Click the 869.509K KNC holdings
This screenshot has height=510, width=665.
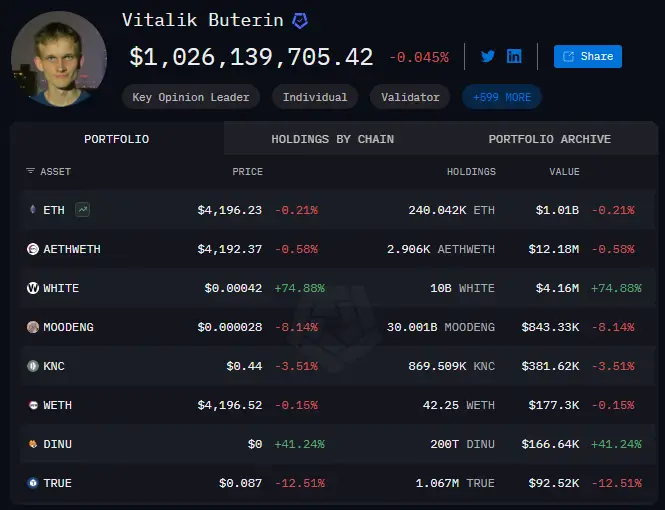[452, 366]
